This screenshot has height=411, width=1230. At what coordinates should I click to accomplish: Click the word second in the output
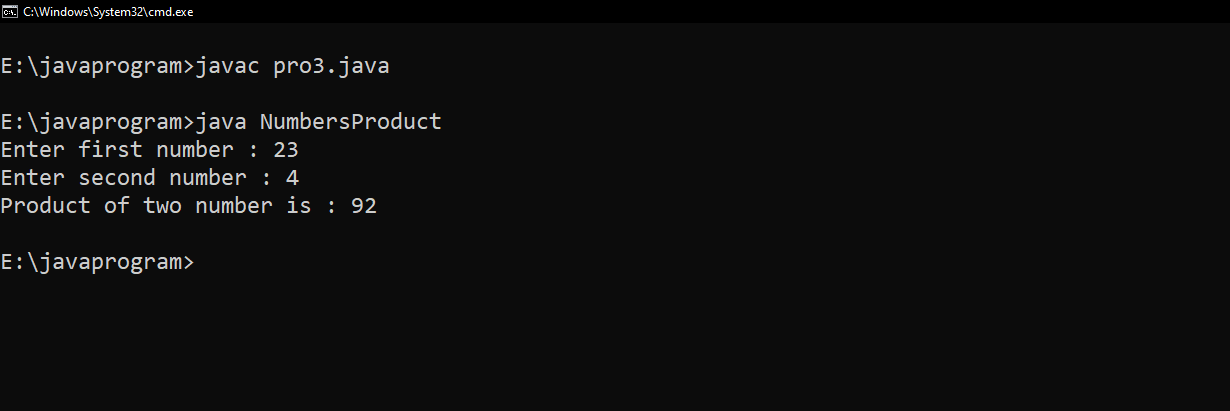click(x=117, y=178)
